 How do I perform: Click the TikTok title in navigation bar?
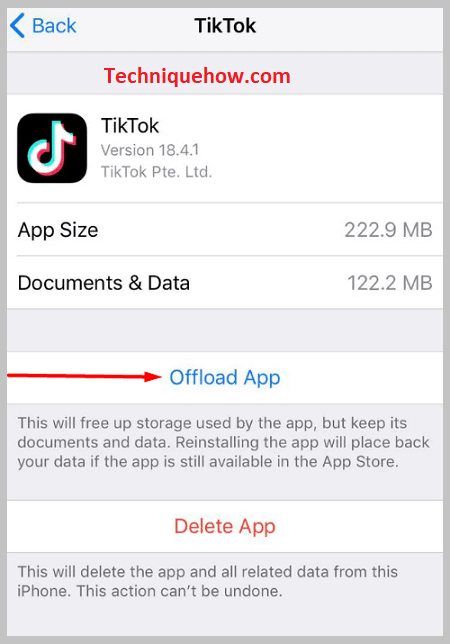pyautogui.click(x=225, y=26)
